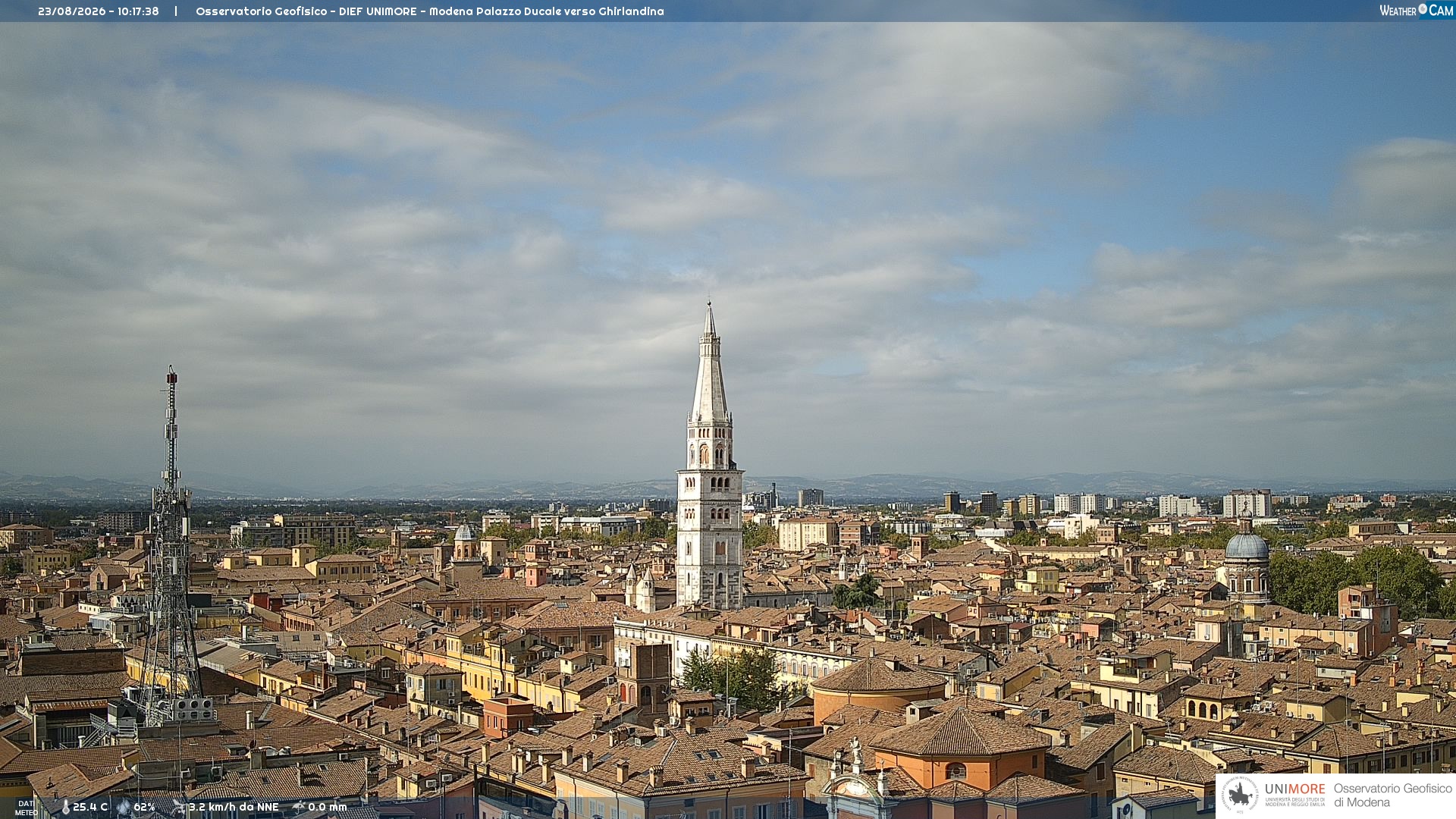Click the Osservatorio Geofisico DIEF UNIMORE title
This screenshot has width=1456, height=819.
pyautogui.click(x=430, y=11)
